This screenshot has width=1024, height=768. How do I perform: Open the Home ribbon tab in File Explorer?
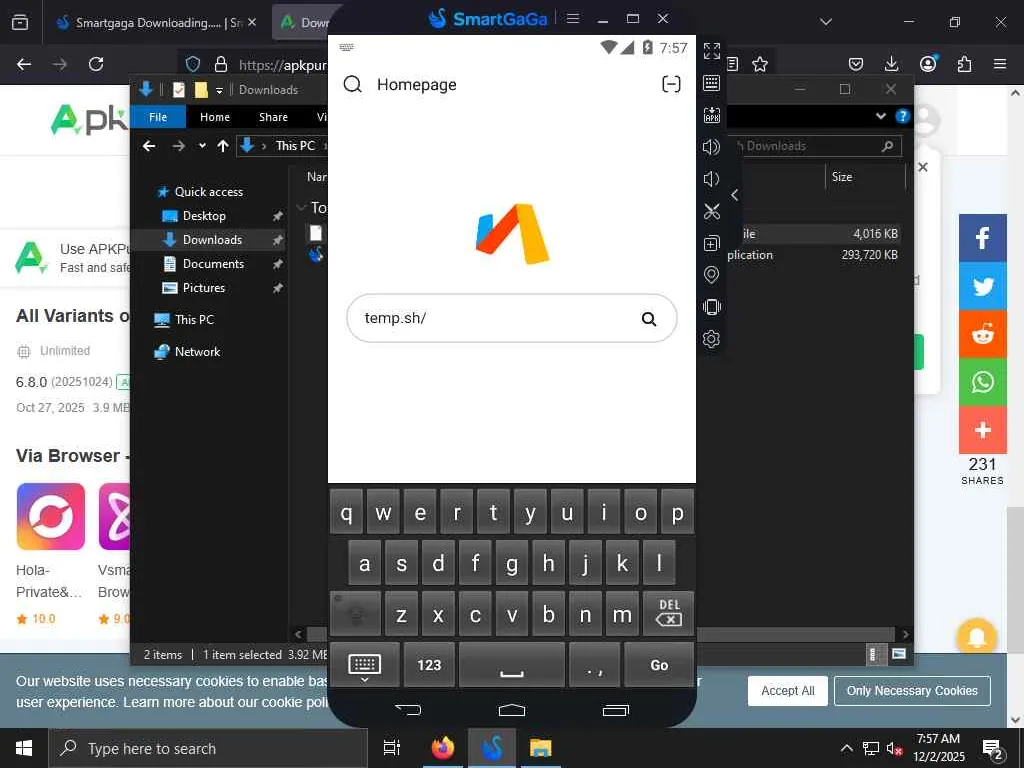coord(215,117)
